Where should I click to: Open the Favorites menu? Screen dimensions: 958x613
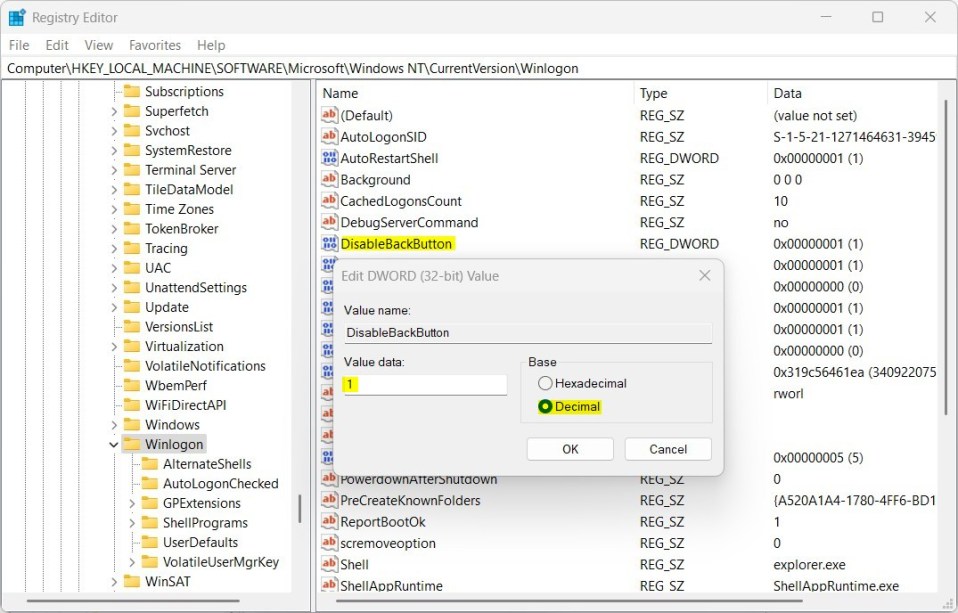(155, 45)
